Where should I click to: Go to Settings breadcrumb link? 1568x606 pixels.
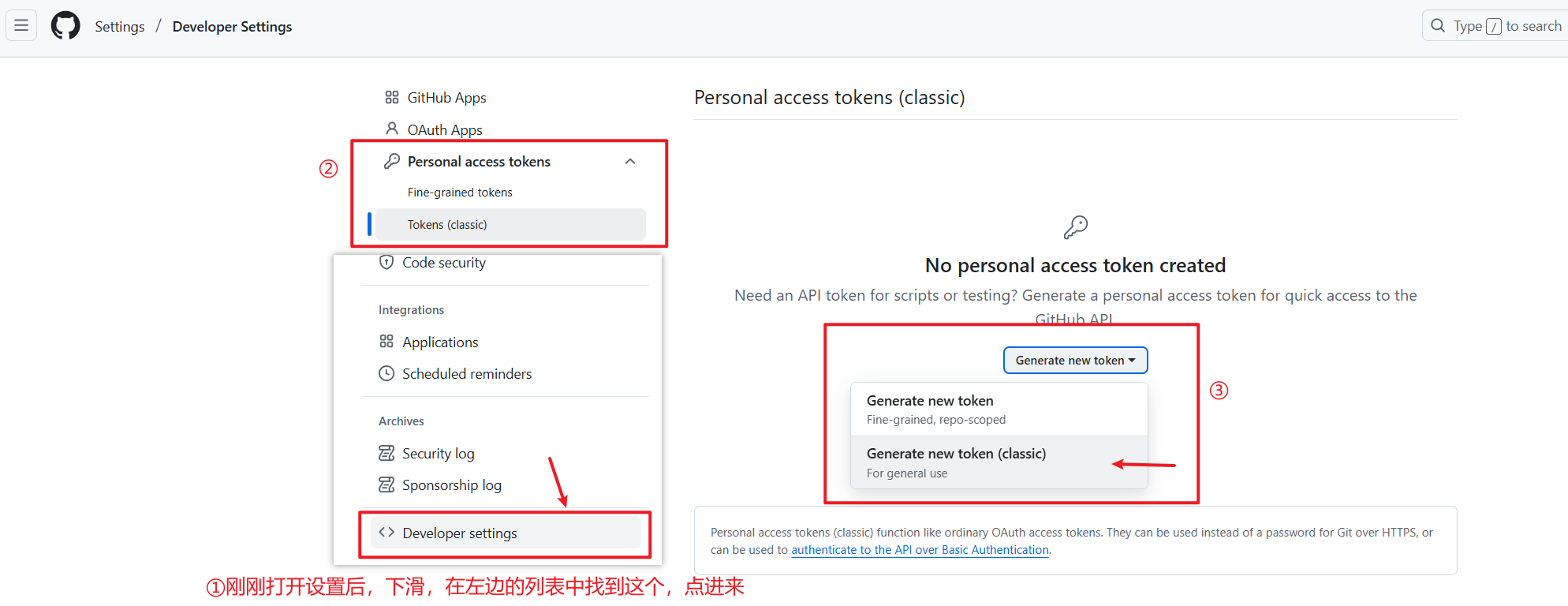[120, 27]
